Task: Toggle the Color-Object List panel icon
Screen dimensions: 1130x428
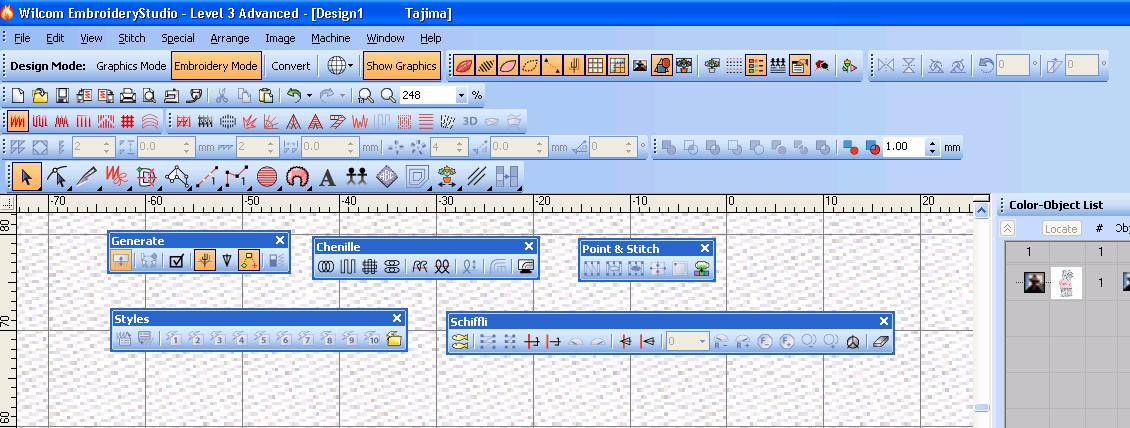Action: 756,66
